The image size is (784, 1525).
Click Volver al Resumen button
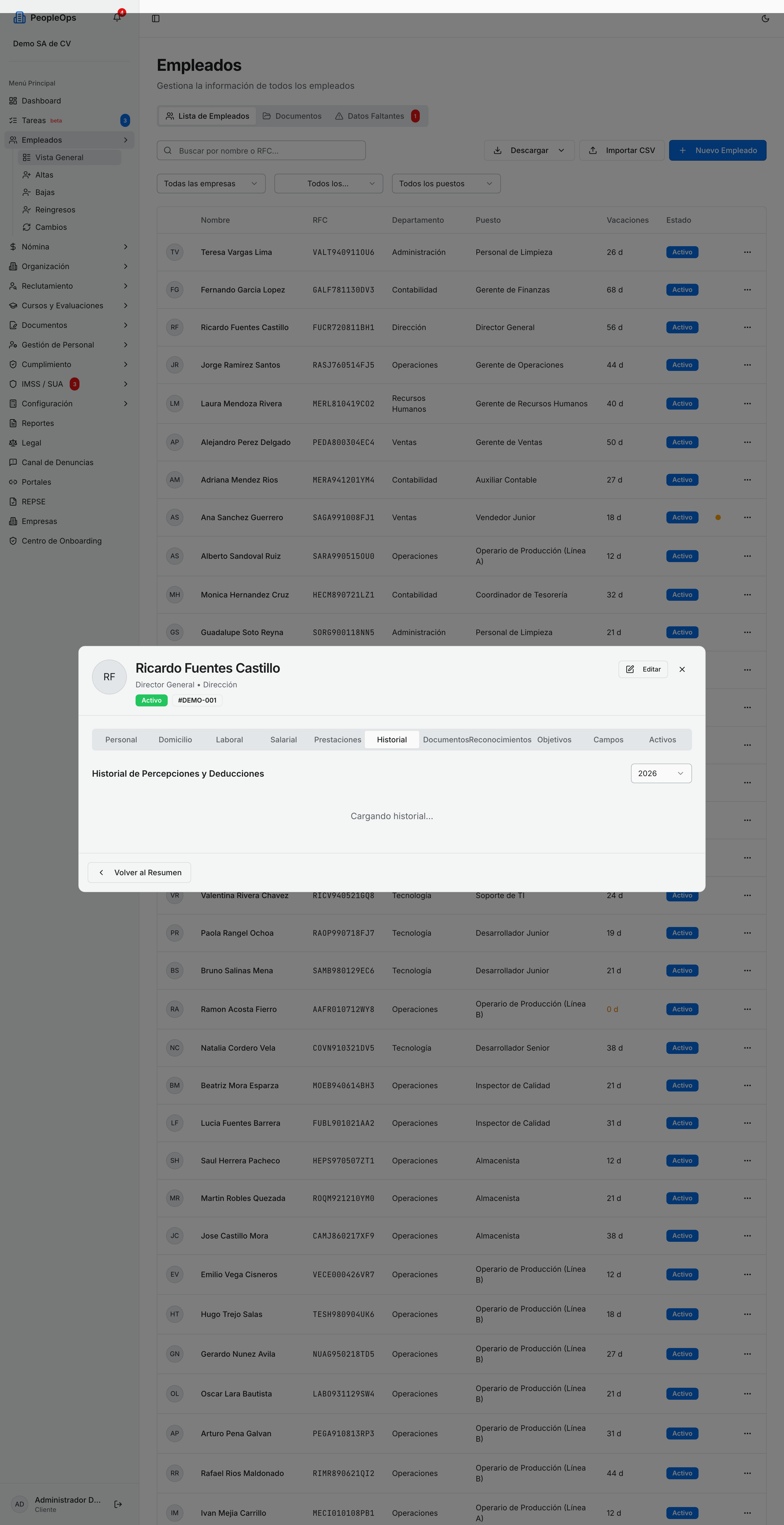[139, 873]
